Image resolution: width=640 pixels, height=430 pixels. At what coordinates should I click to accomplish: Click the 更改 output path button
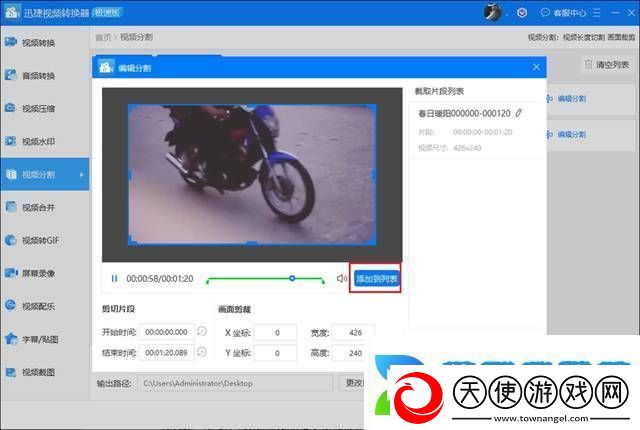click(x=353, y=383)
